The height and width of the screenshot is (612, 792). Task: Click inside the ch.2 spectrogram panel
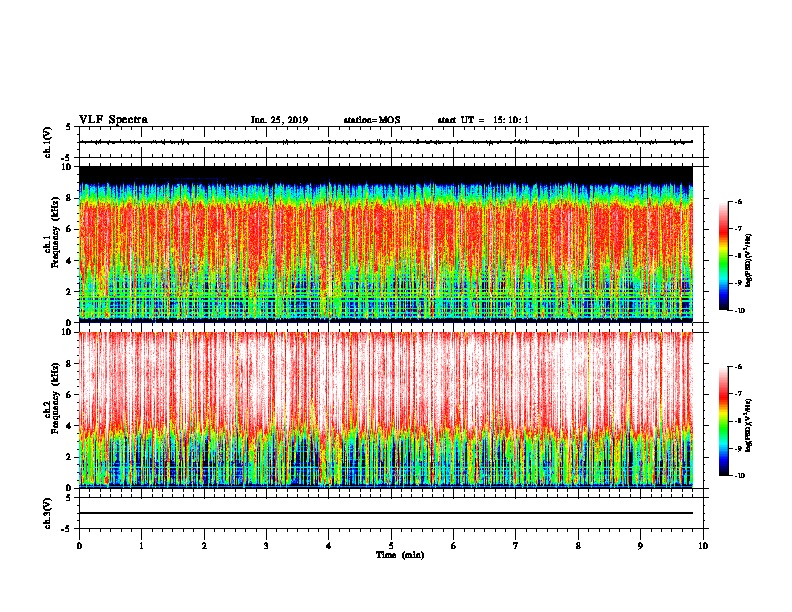click(x=386, y=410)
